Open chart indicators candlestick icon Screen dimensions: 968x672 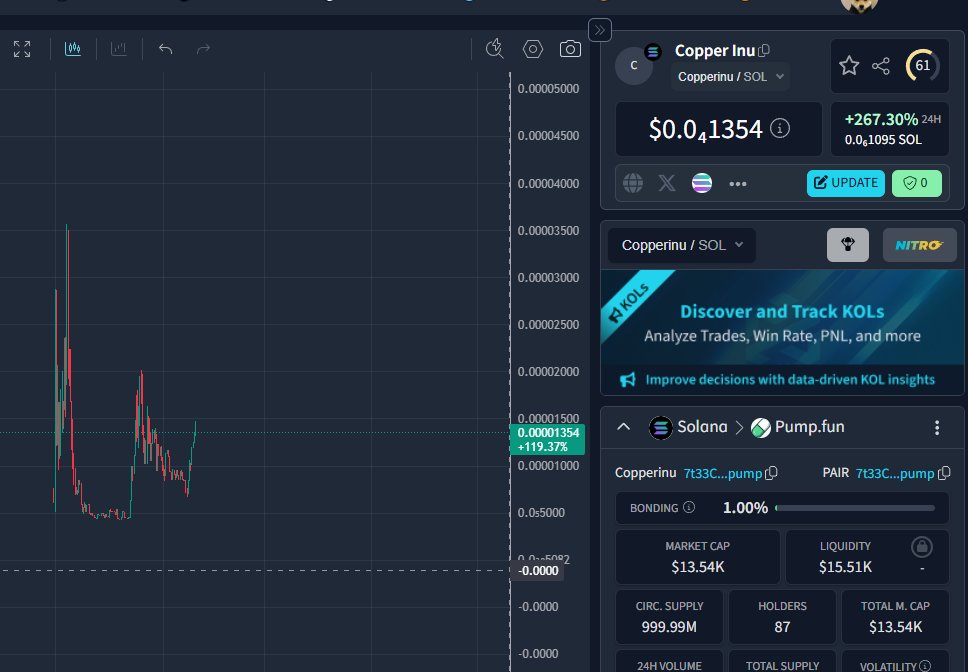click(x=73, y=49)
